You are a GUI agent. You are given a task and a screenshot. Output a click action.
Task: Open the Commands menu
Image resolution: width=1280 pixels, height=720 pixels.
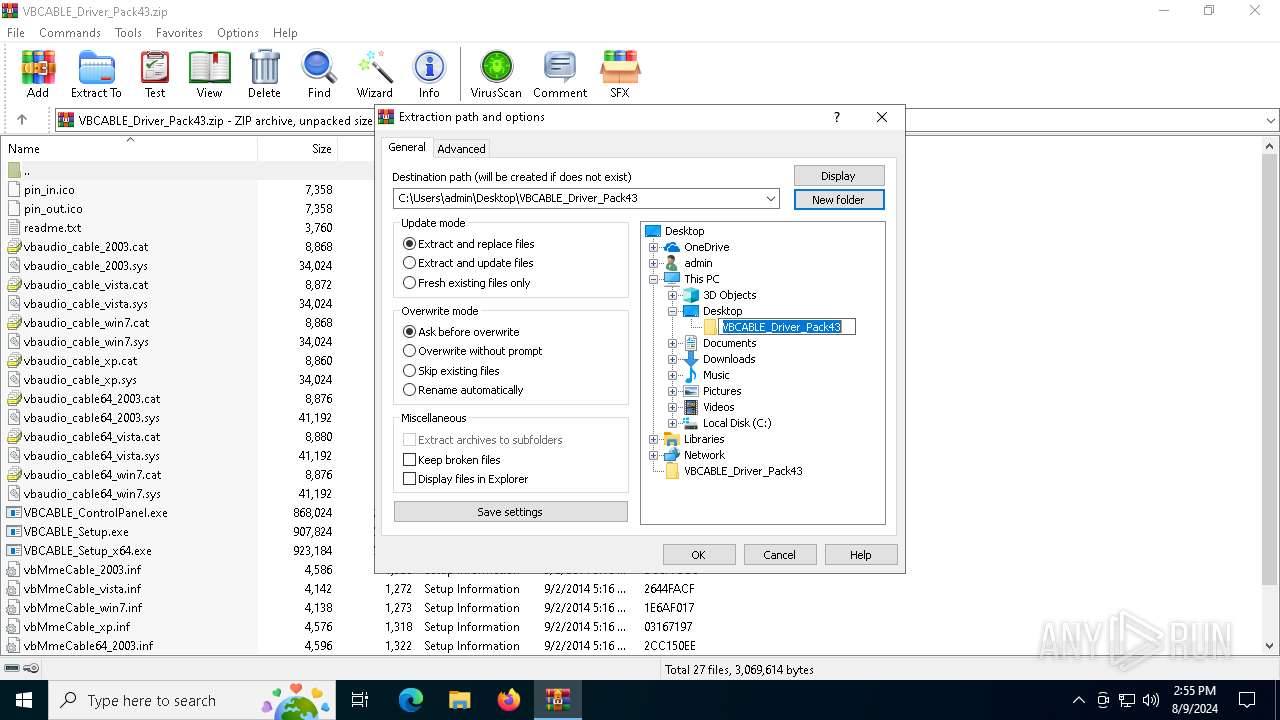click(x=70, y=33)
